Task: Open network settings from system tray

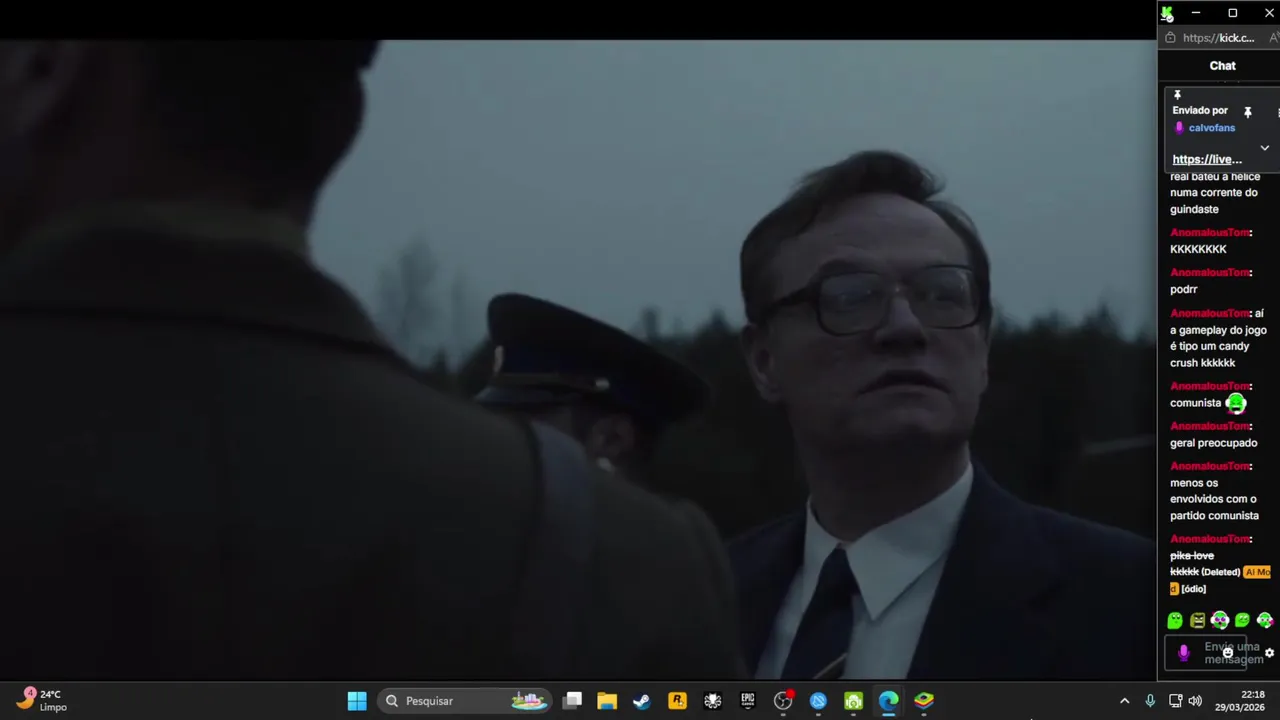Action: point(1175,701)
